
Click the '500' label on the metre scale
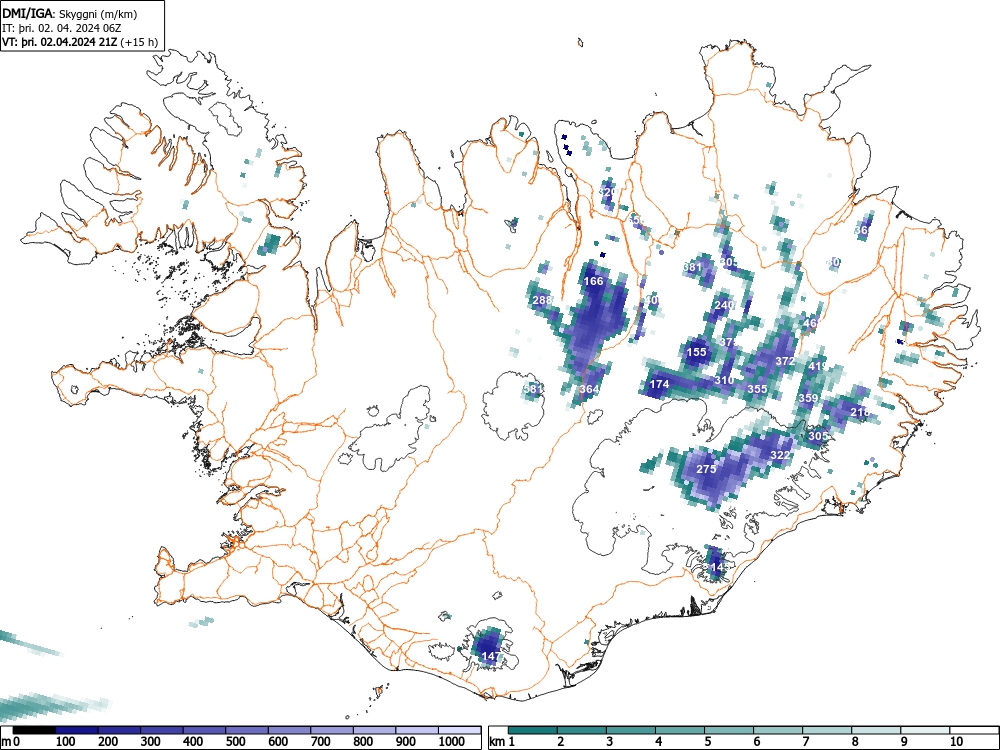click(235, 742)
